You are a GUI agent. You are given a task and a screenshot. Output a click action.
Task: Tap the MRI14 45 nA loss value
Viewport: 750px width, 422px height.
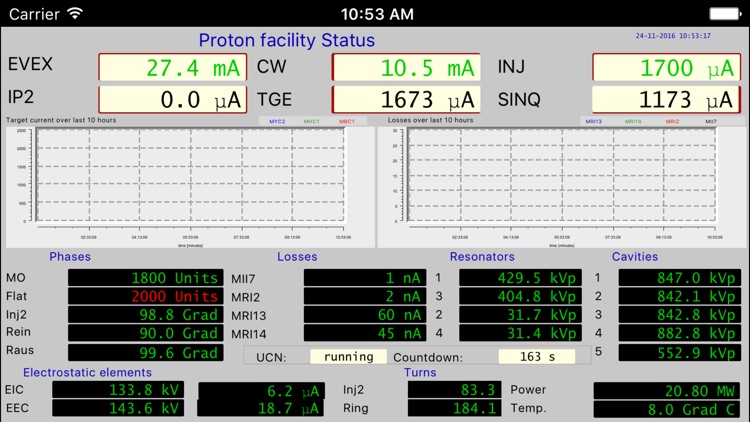365,333
